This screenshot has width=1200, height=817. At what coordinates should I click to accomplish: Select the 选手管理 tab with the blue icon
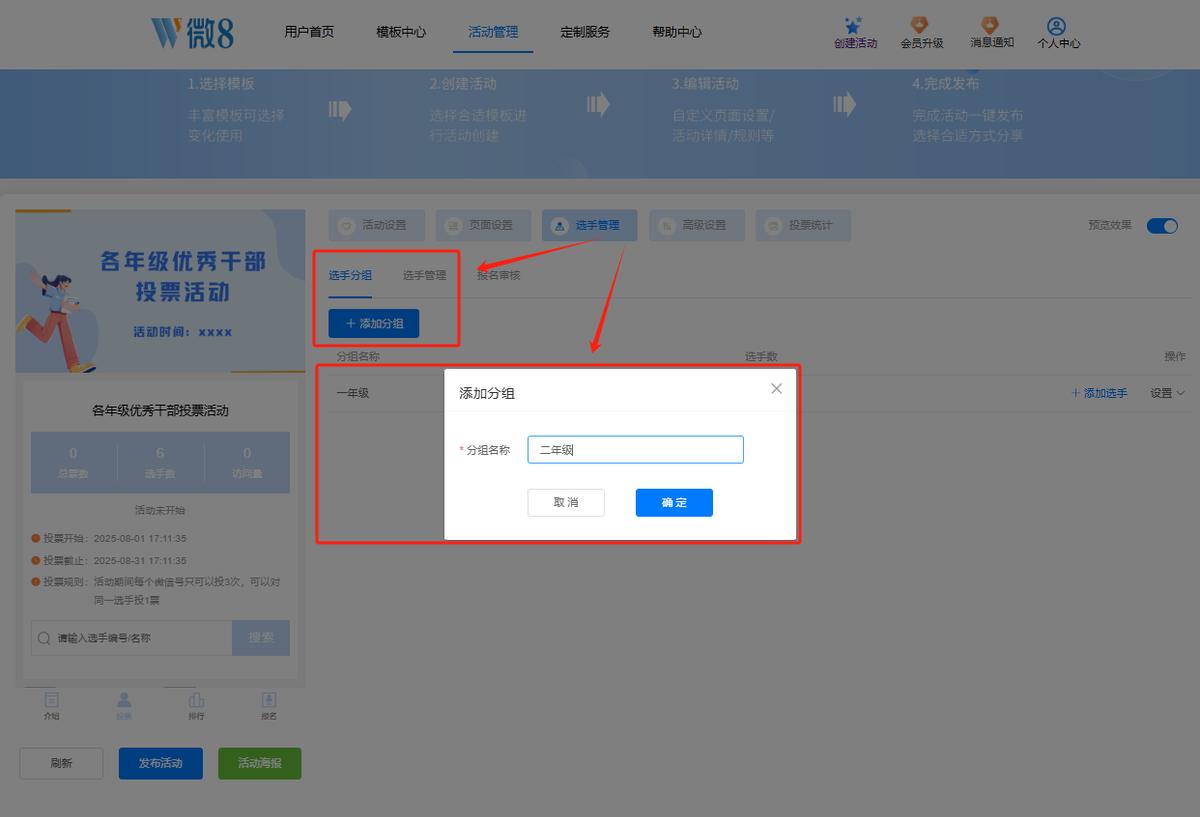pyautogui.click(x=590, y=225)
